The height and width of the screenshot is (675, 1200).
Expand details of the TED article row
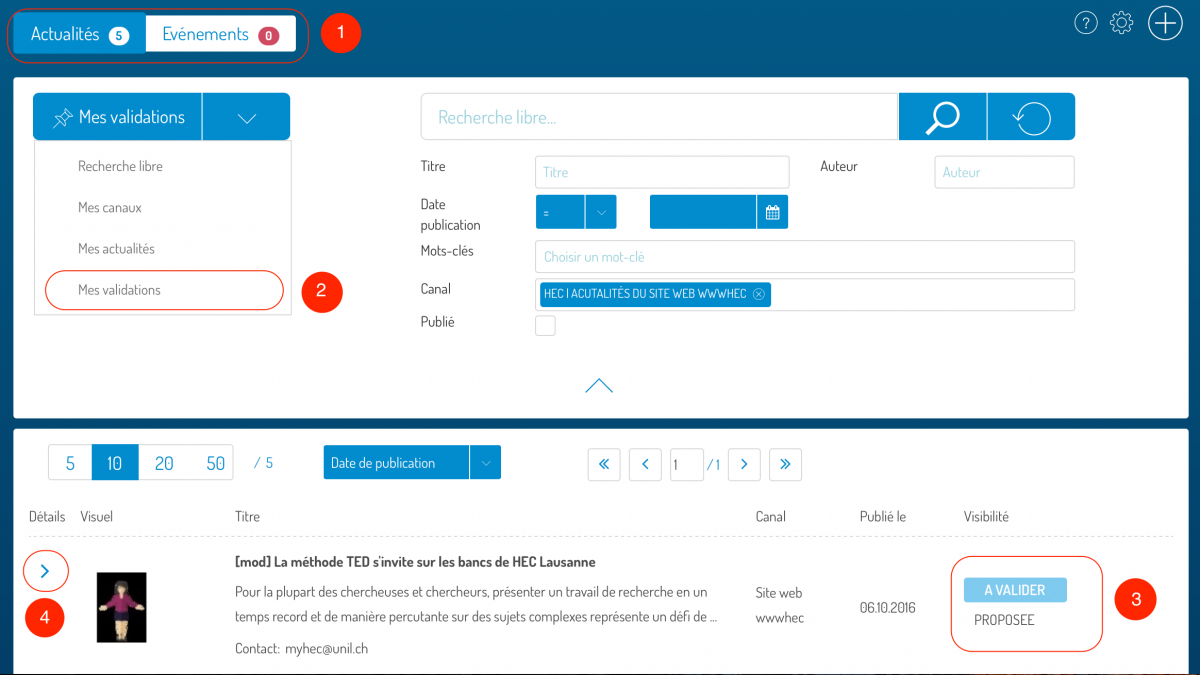click(44, 572)
